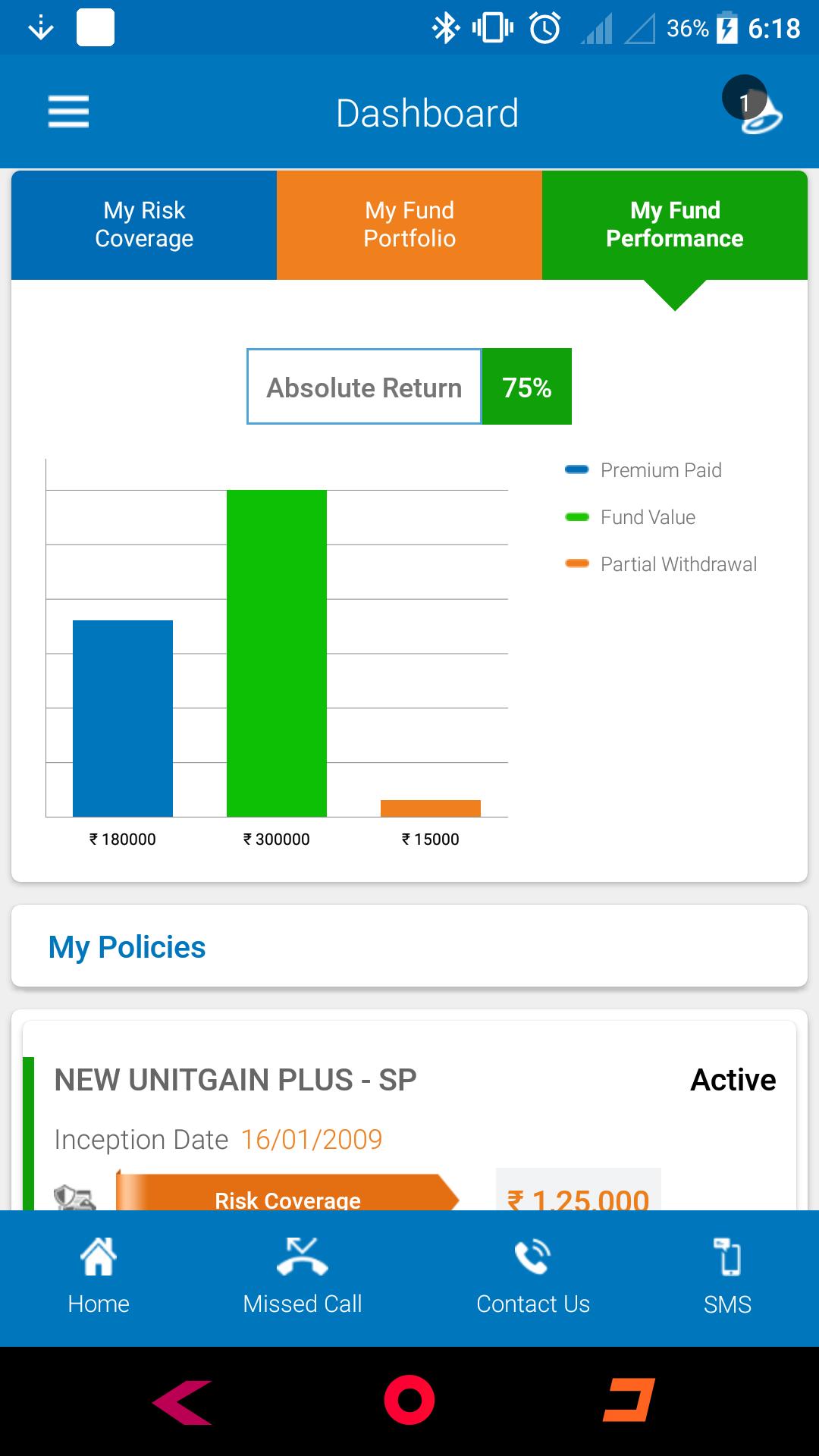Screen dimensions: 819x1456
Task: Tap the SMS phone icon
Action: click(727, 1258)
